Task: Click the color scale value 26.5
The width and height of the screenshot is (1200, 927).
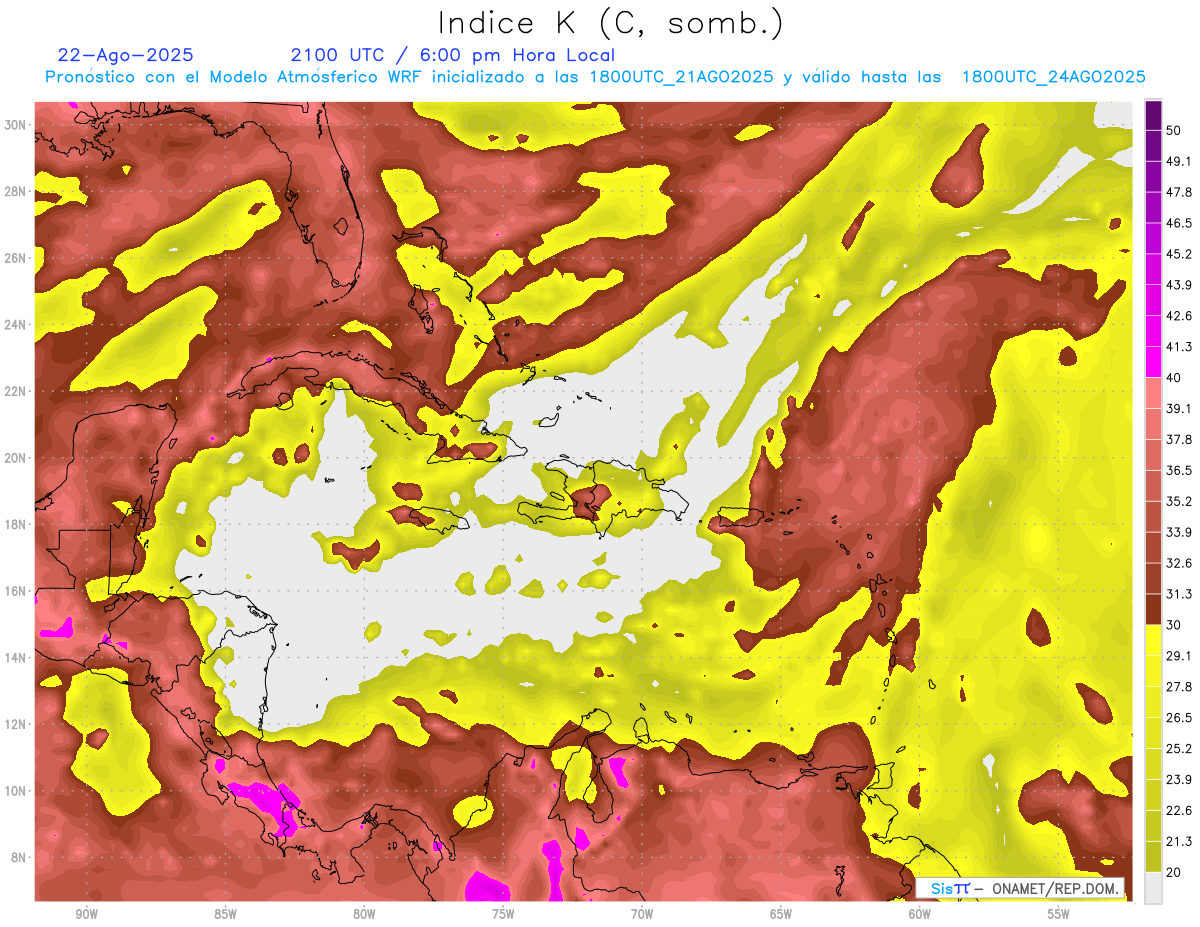Action: pyautogui.click(x=1178, y=718)
